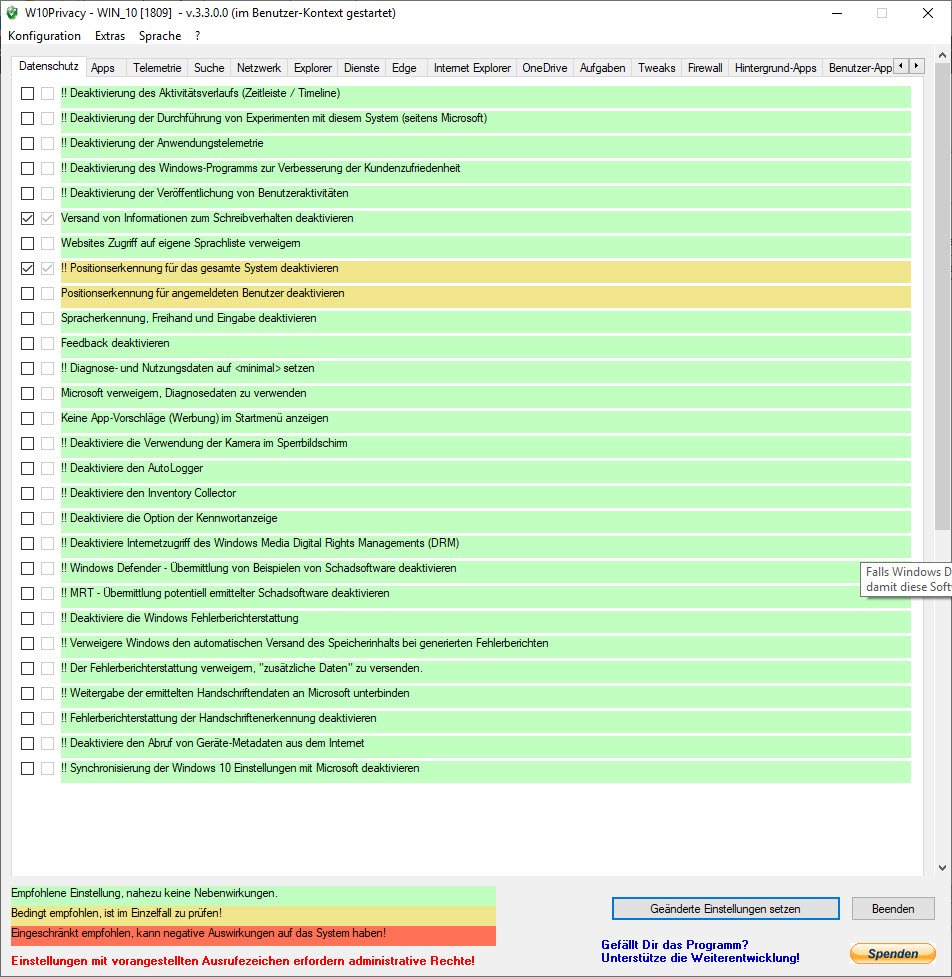Switch to the Edge tab
The width and height of the screenshot is (952, 977).
(x=404, y=68)
